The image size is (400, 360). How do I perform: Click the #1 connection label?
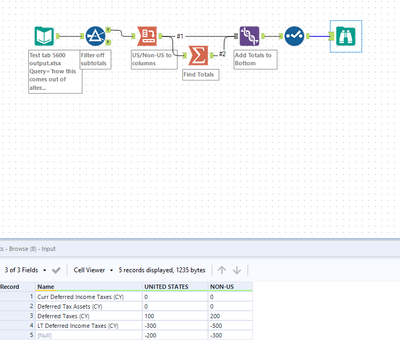(x=180, y=36)
